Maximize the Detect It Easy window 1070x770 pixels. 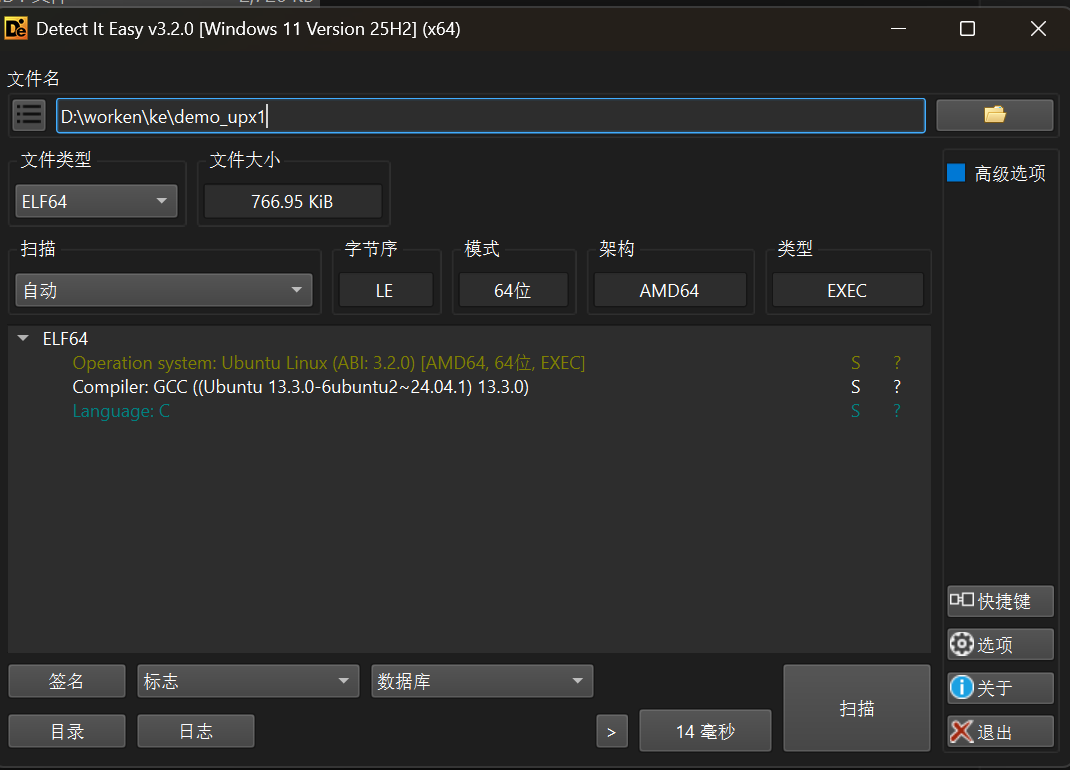(967, 29)
